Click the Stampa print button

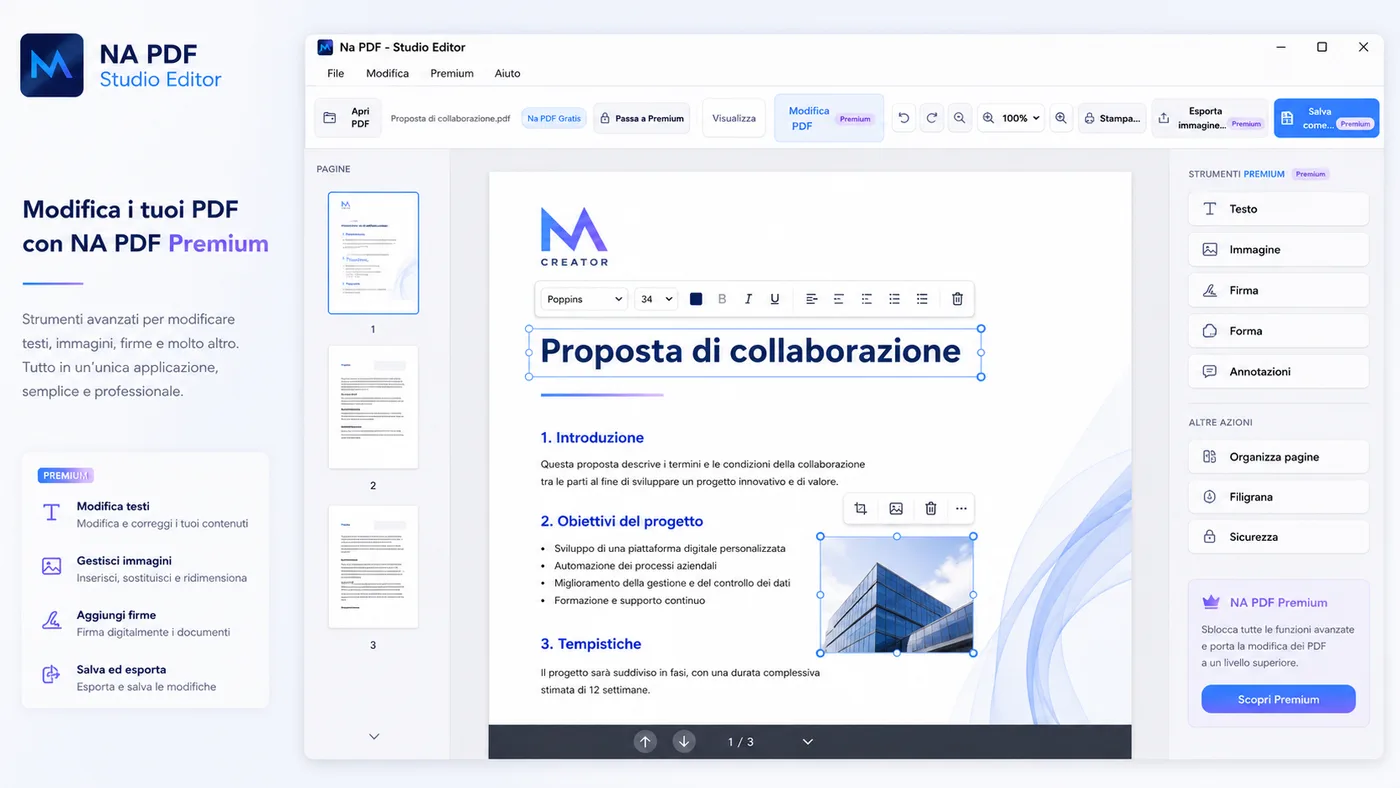[1111, 118]
